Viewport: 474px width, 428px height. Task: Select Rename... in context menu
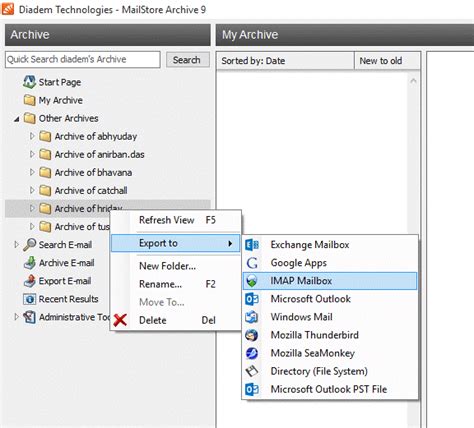tap(175, 284)
